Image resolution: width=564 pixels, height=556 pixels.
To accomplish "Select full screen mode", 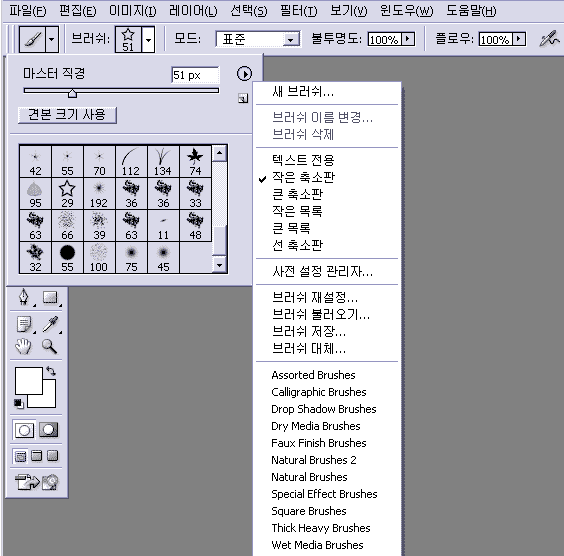I will (x=53, y=456).
